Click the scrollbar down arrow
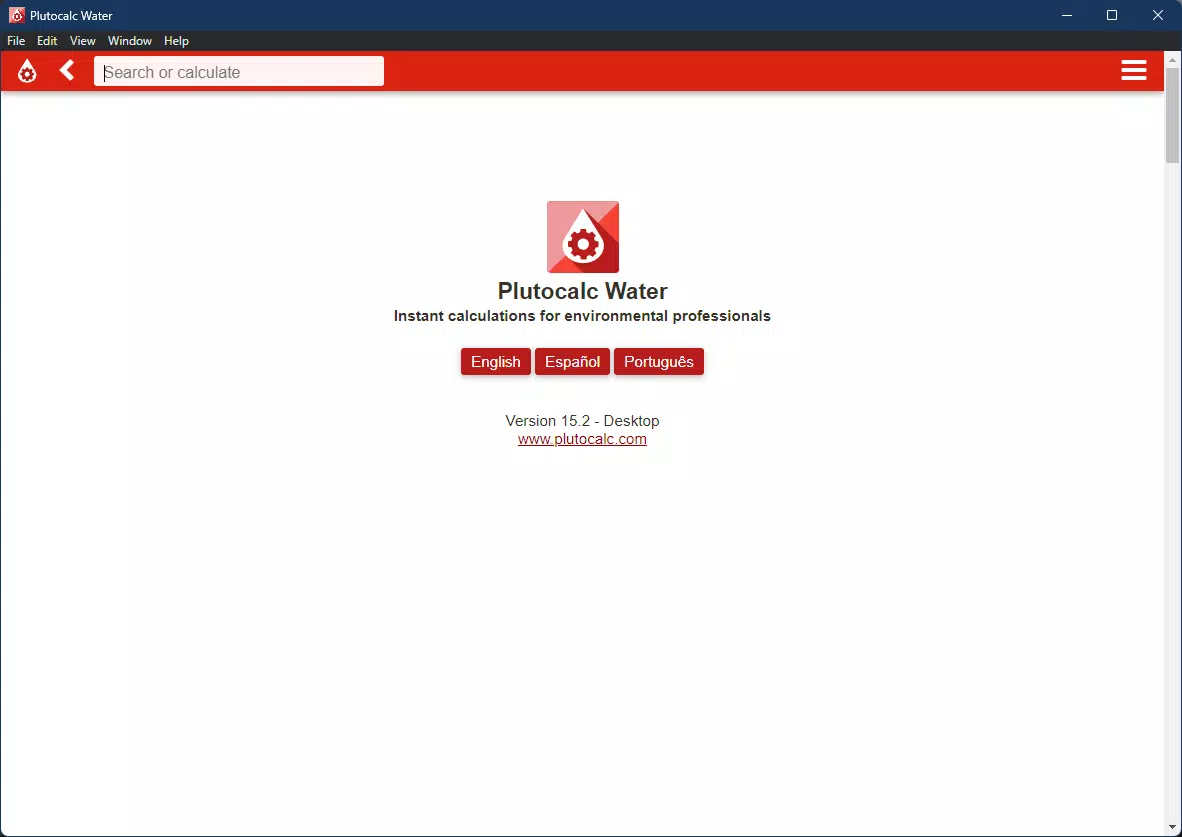Screen dimensions: 1182x837 [x=1172, y=828]
